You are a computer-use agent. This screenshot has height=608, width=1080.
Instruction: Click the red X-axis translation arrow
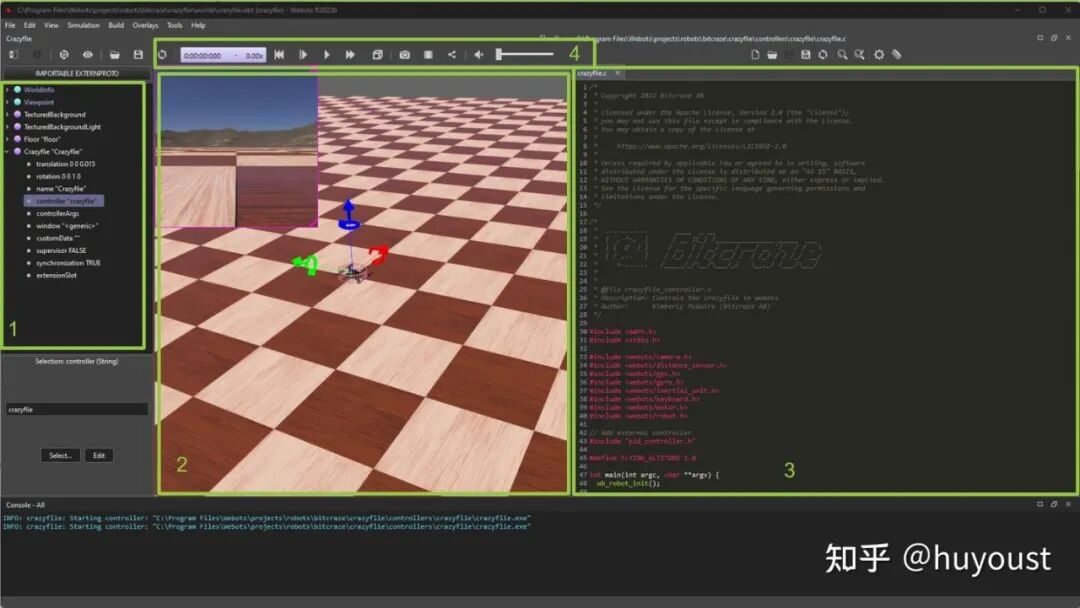tap(377, 255)
